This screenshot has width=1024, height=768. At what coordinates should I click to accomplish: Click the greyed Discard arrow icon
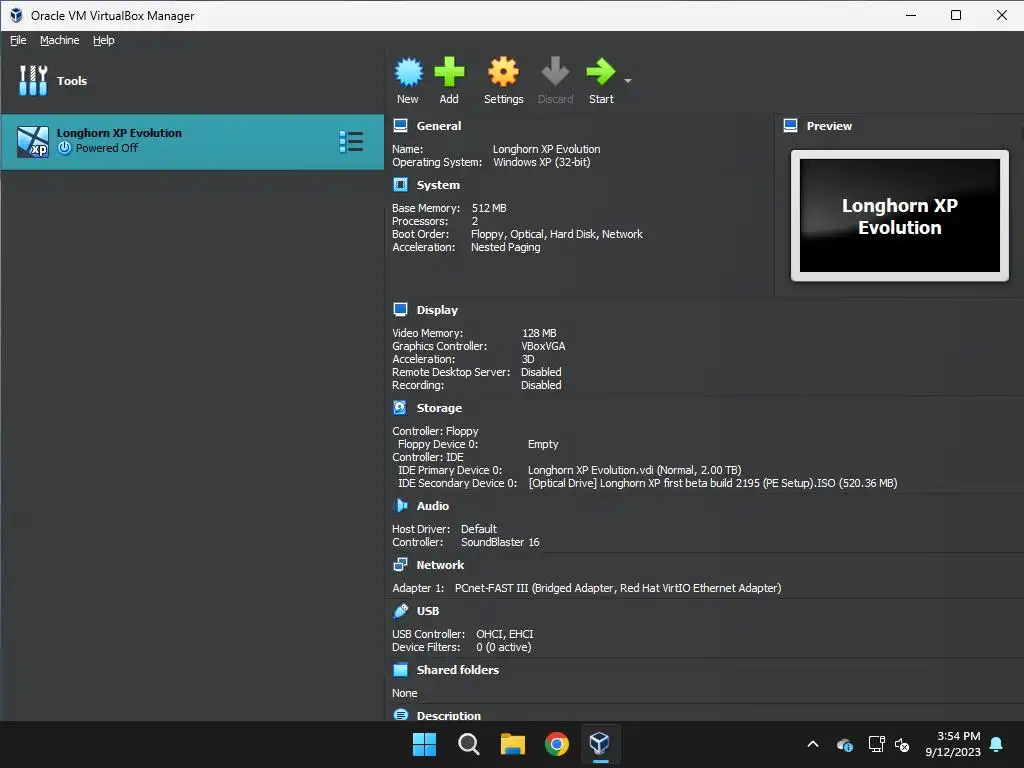point(555,72)
